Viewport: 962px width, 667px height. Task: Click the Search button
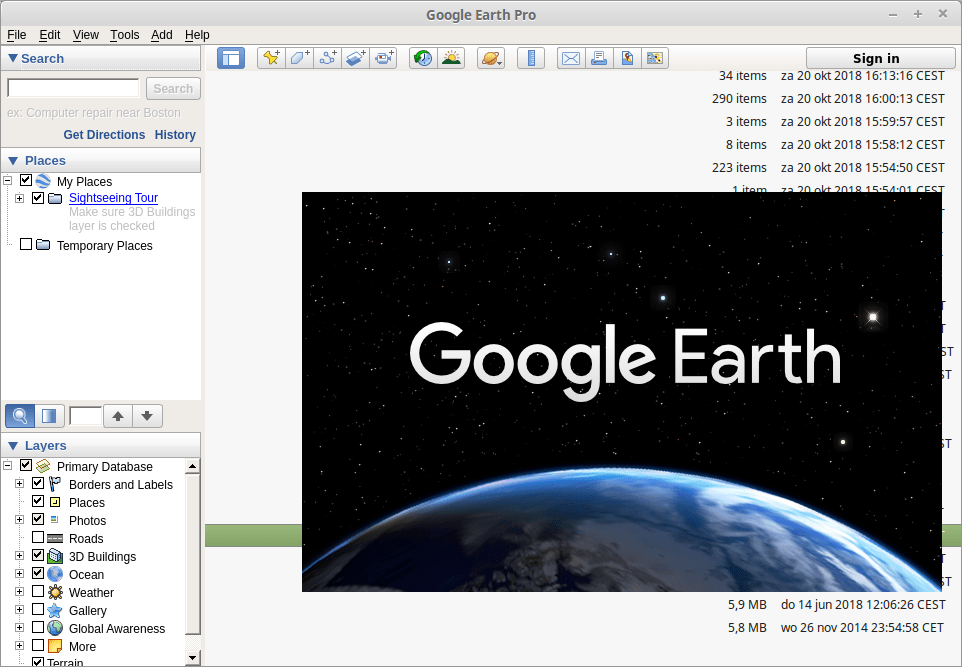173,88
